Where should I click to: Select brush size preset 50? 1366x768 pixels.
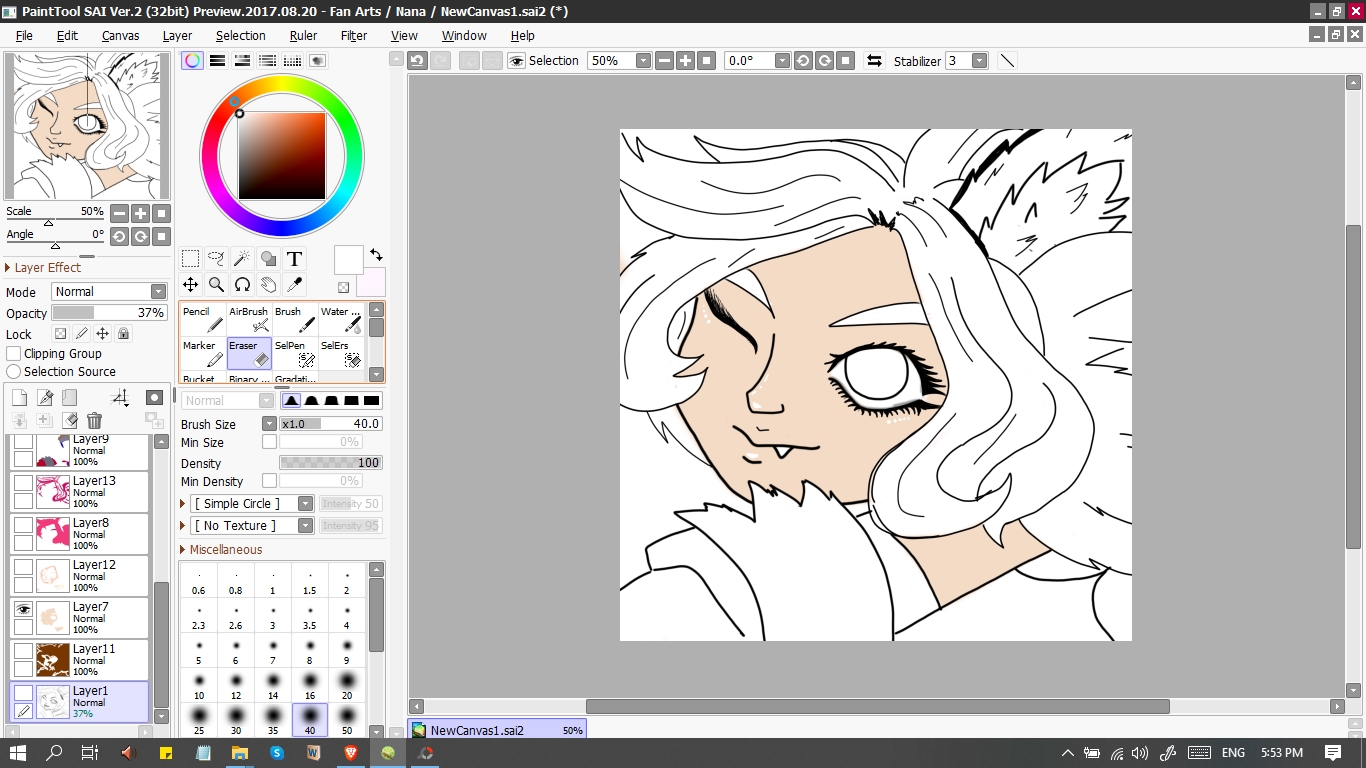[347, 720]
